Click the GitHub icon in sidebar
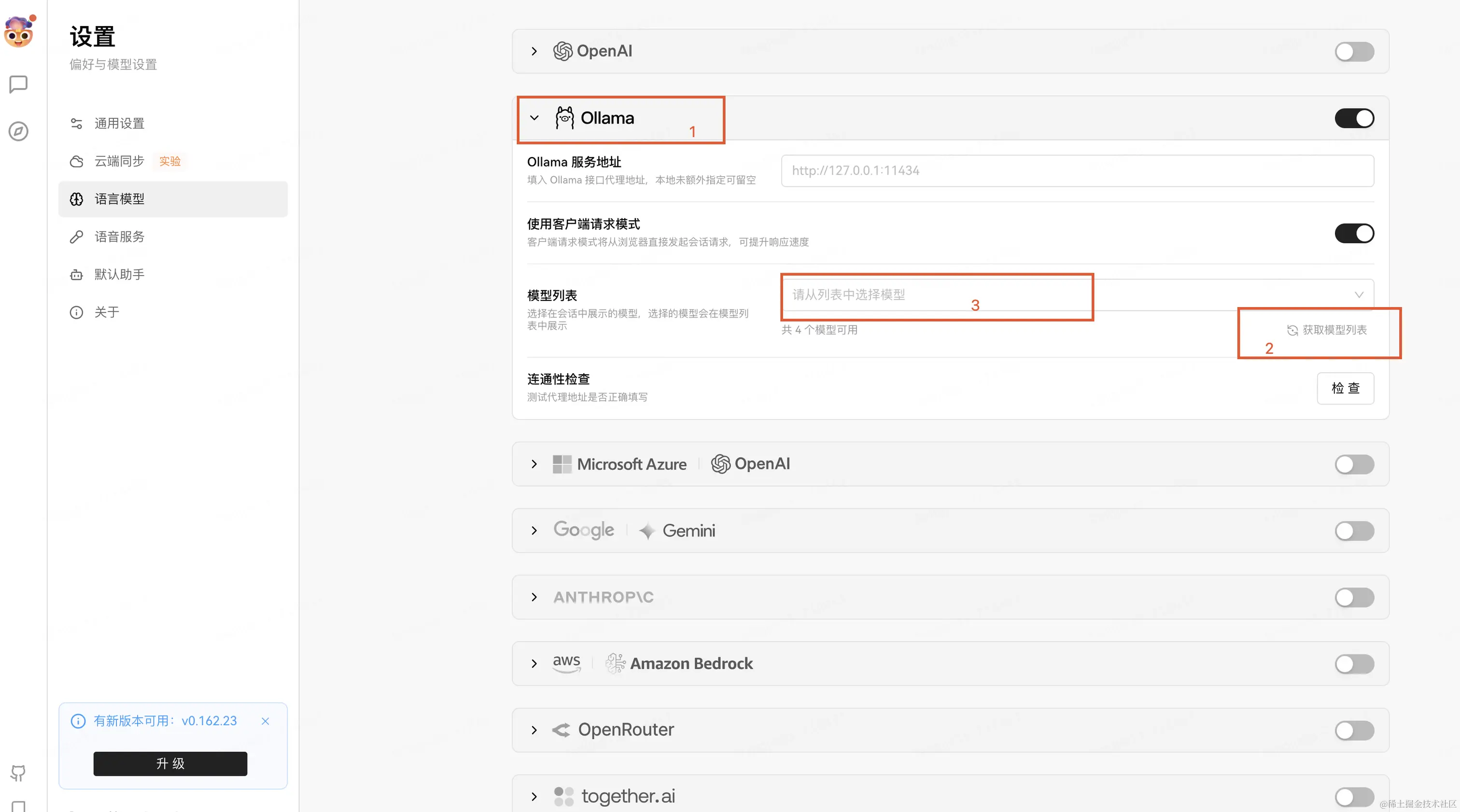Image resolution: width=1460 pixels, height=812 pixels. (x=18, y=772)
